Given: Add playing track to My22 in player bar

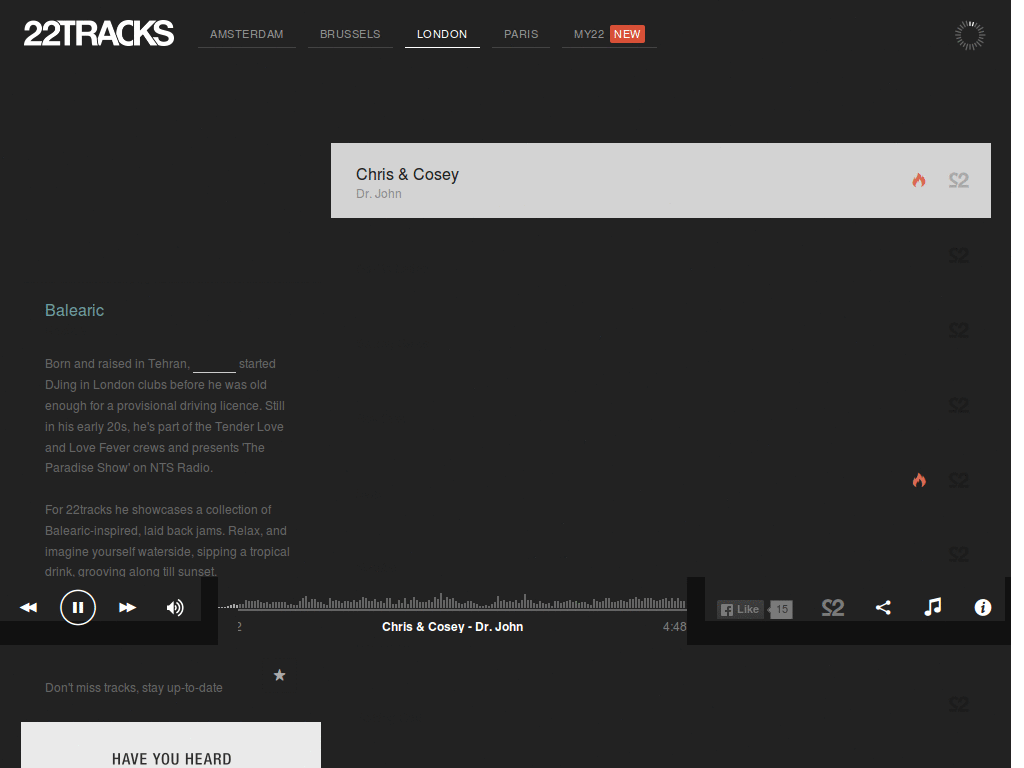Looking at the screenshot, I should 833,608.
